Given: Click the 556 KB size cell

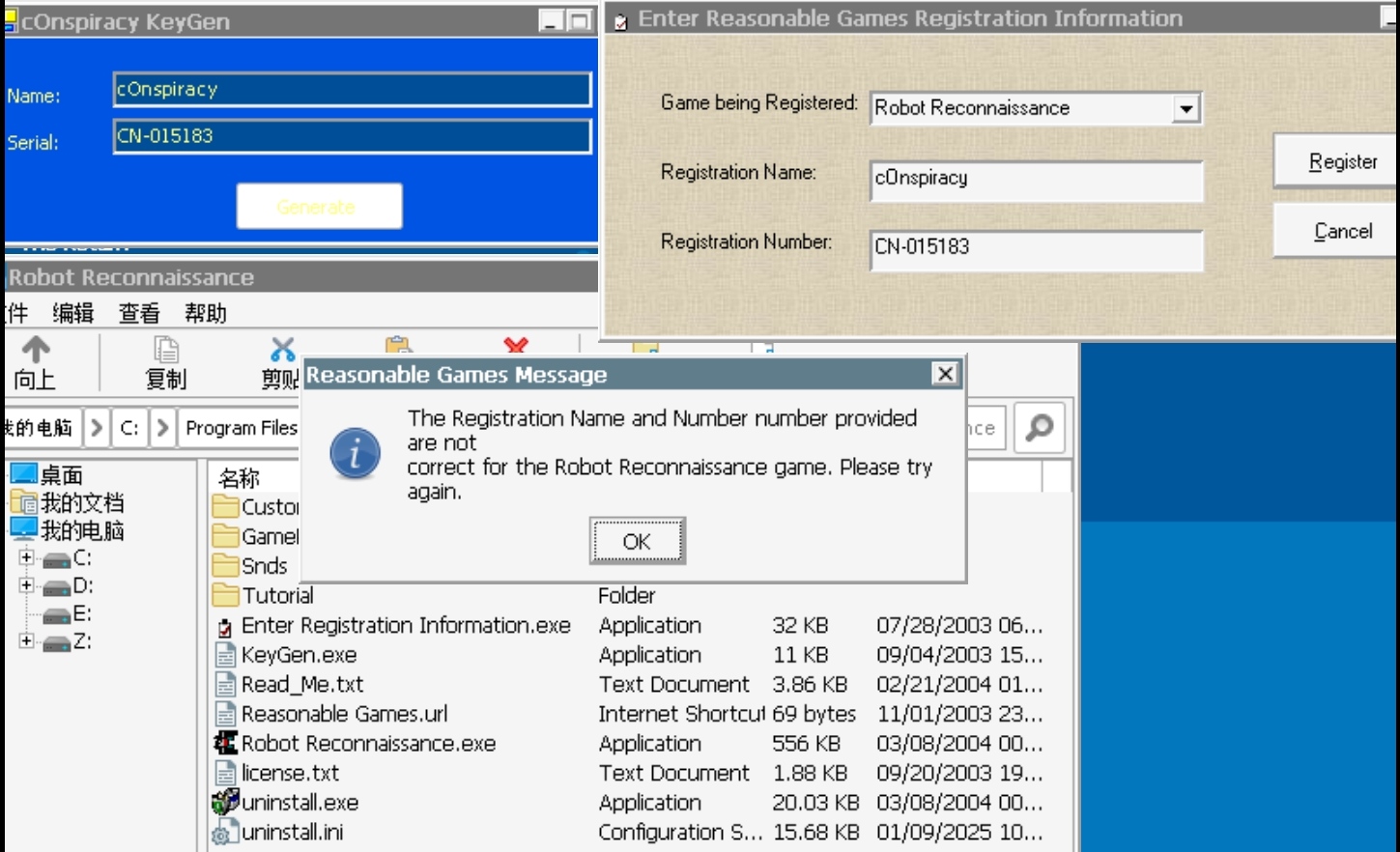Looking at the screenshot, I should (806, 744).
